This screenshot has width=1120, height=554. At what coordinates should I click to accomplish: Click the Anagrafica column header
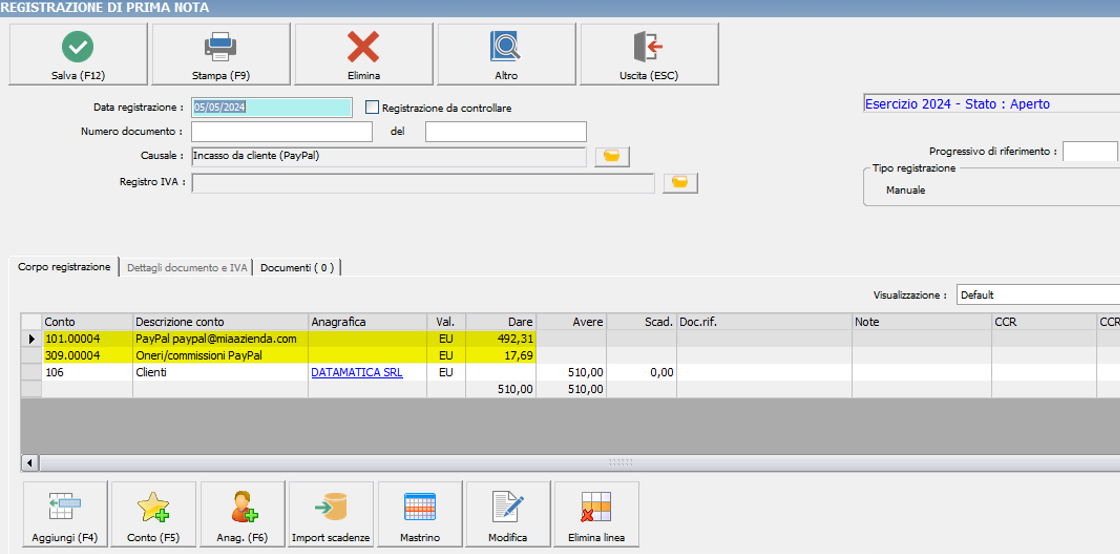pyautogui.click(x=367, y=322)
